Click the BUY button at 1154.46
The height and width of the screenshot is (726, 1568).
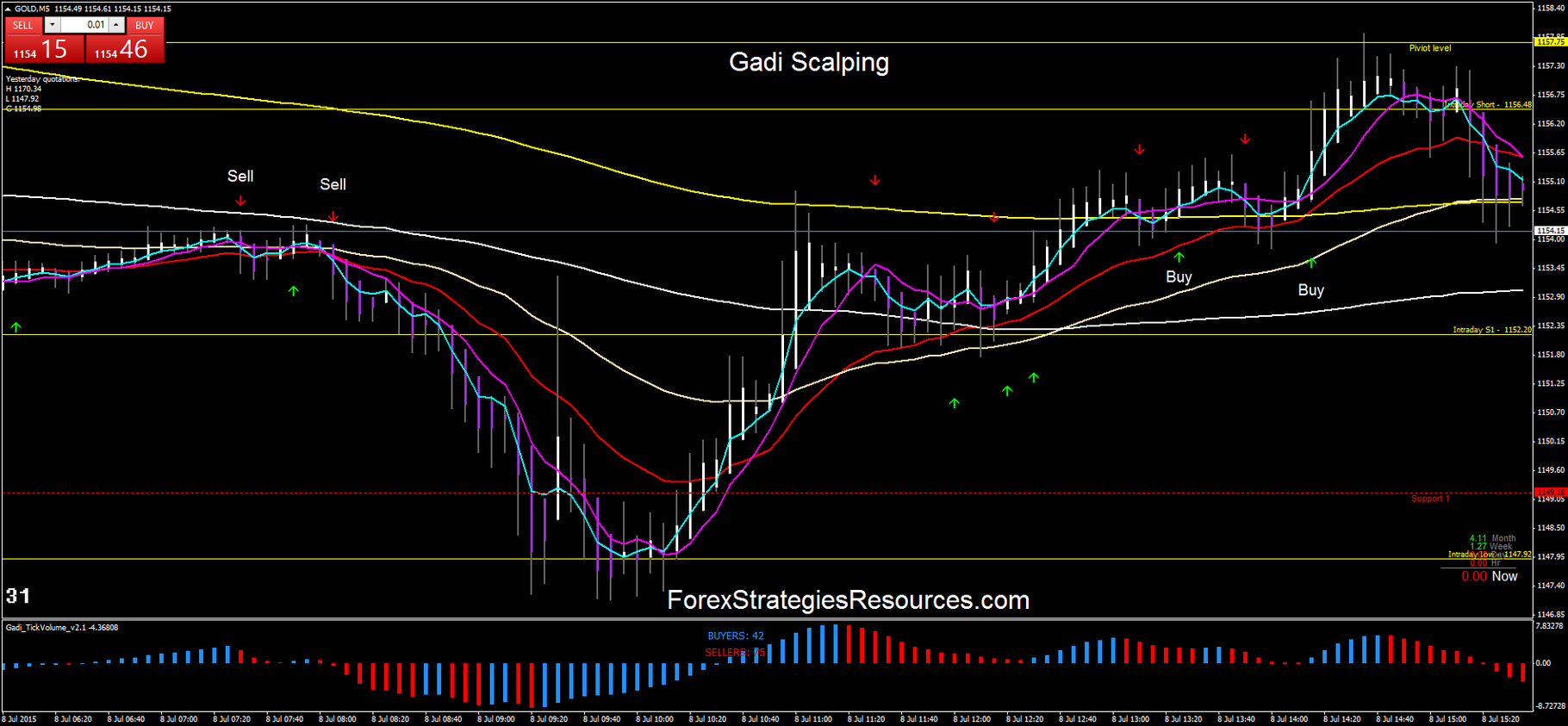click(124, 40)
